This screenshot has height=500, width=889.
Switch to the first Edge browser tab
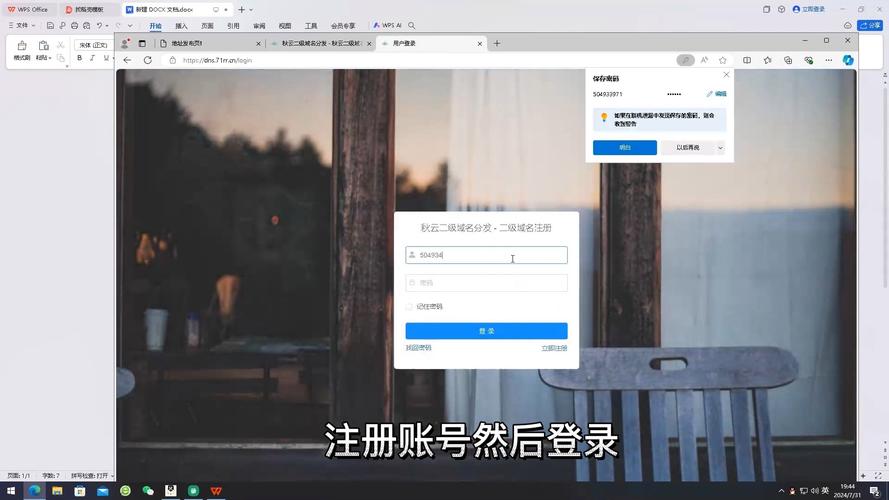pos(210,43)
